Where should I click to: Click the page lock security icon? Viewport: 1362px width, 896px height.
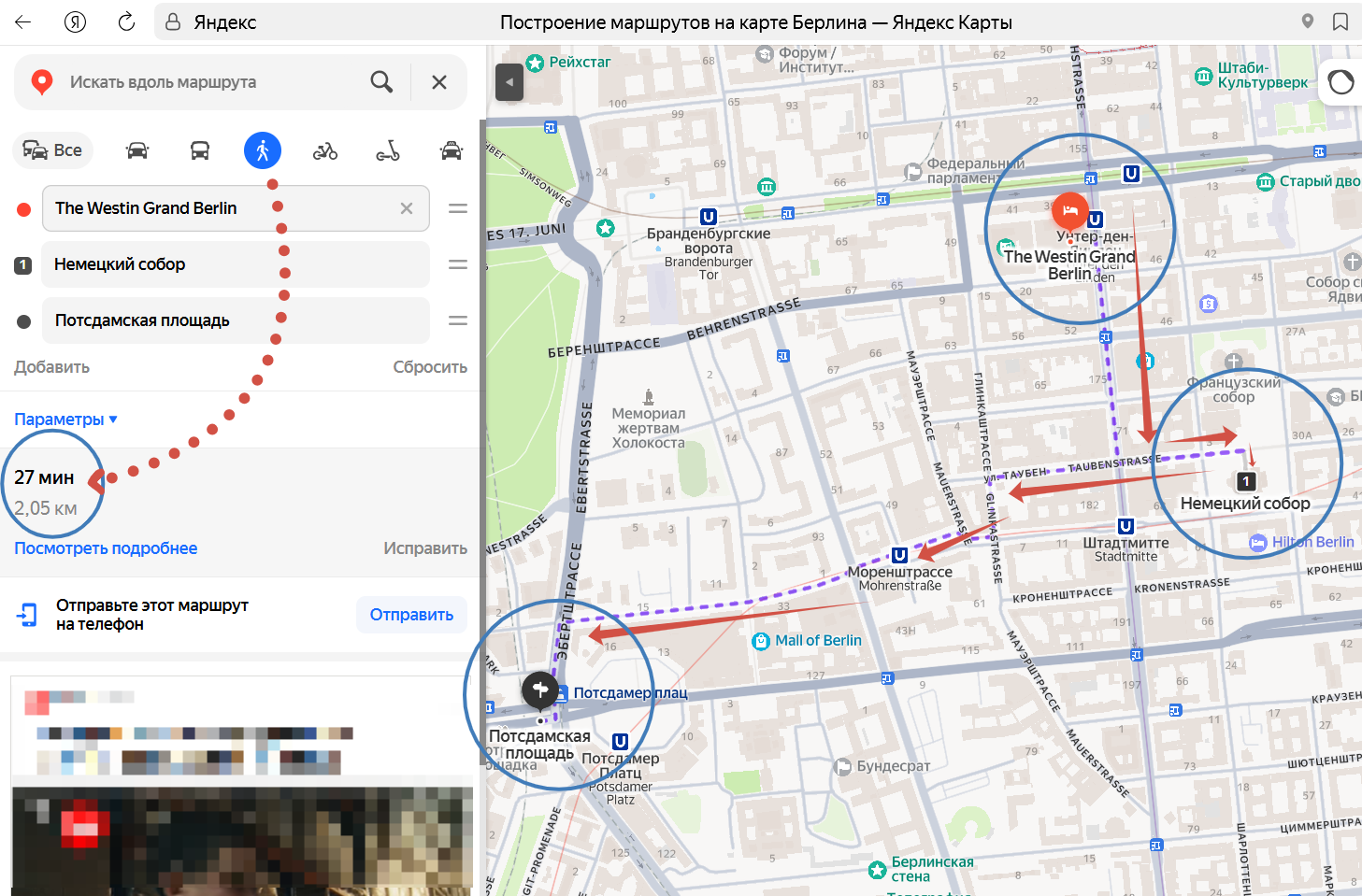(x=173, y=21)
